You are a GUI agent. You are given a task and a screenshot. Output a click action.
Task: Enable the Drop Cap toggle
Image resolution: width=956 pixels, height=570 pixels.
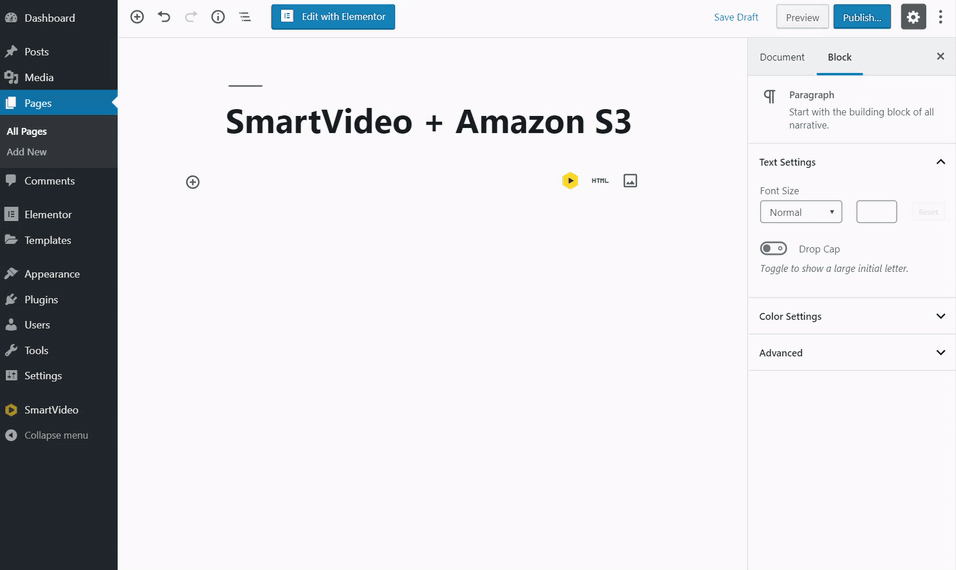click(774, 249)
